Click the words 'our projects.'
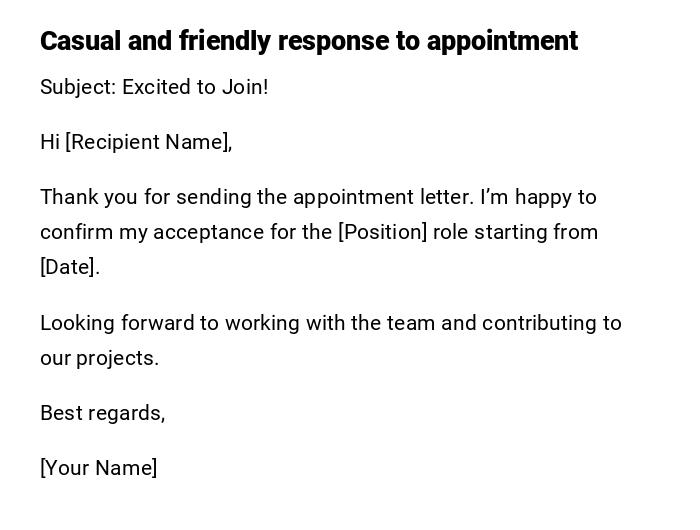Viewport: 700px width, 530px height. 99,358
